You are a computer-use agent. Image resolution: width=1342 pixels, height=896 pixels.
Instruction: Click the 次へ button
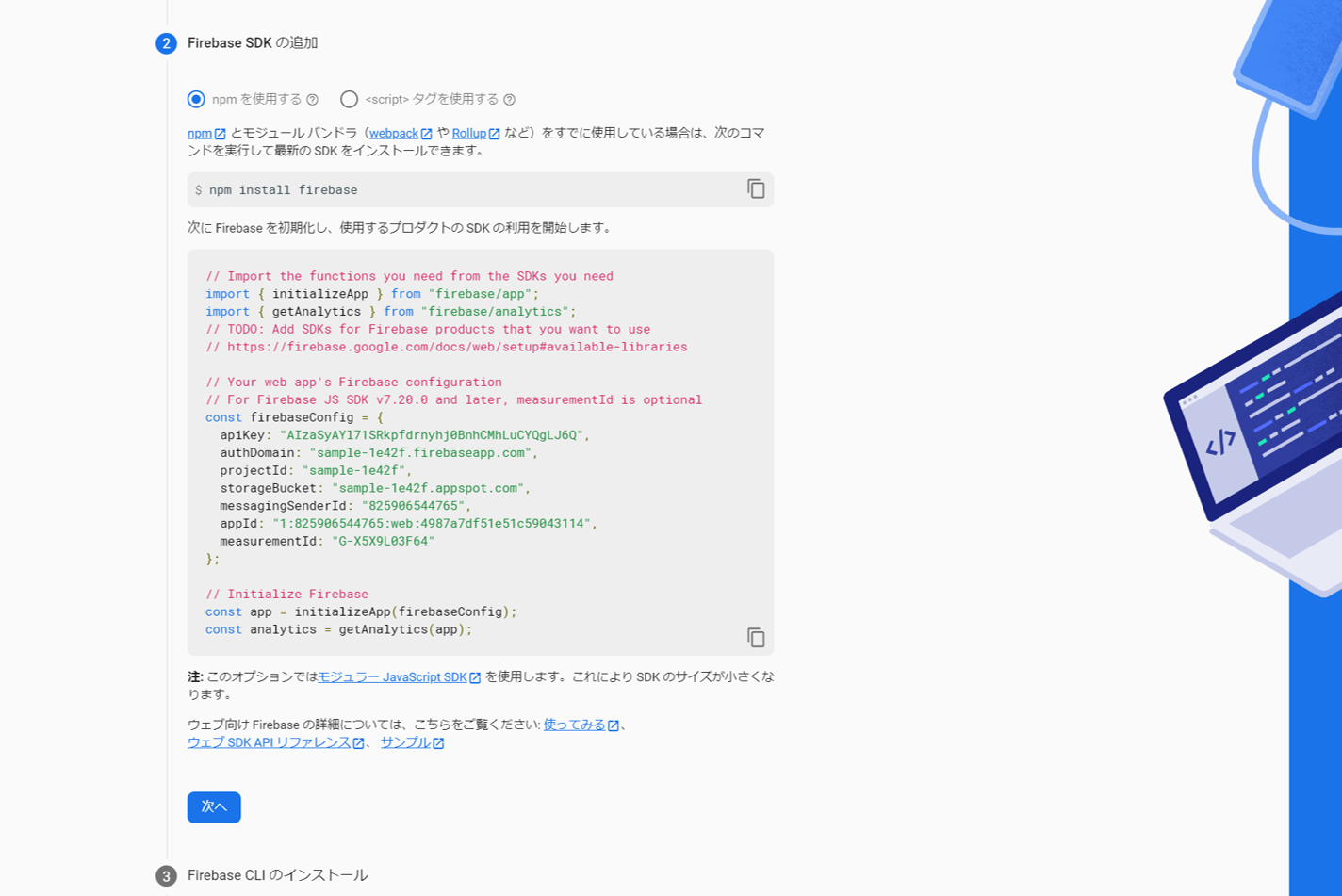(214, 807)
